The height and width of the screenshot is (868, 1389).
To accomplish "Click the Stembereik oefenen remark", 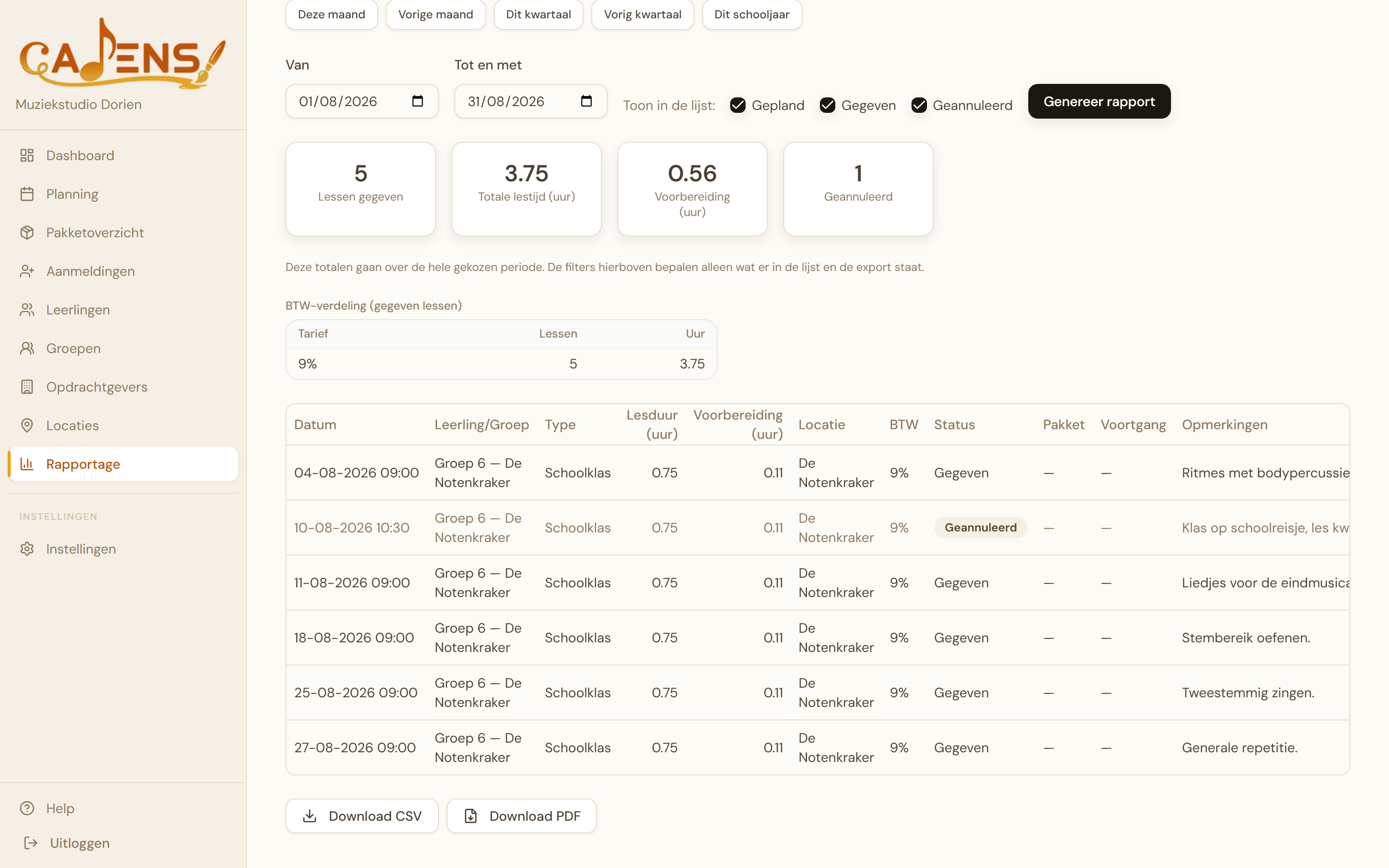I will [1245, 638].
